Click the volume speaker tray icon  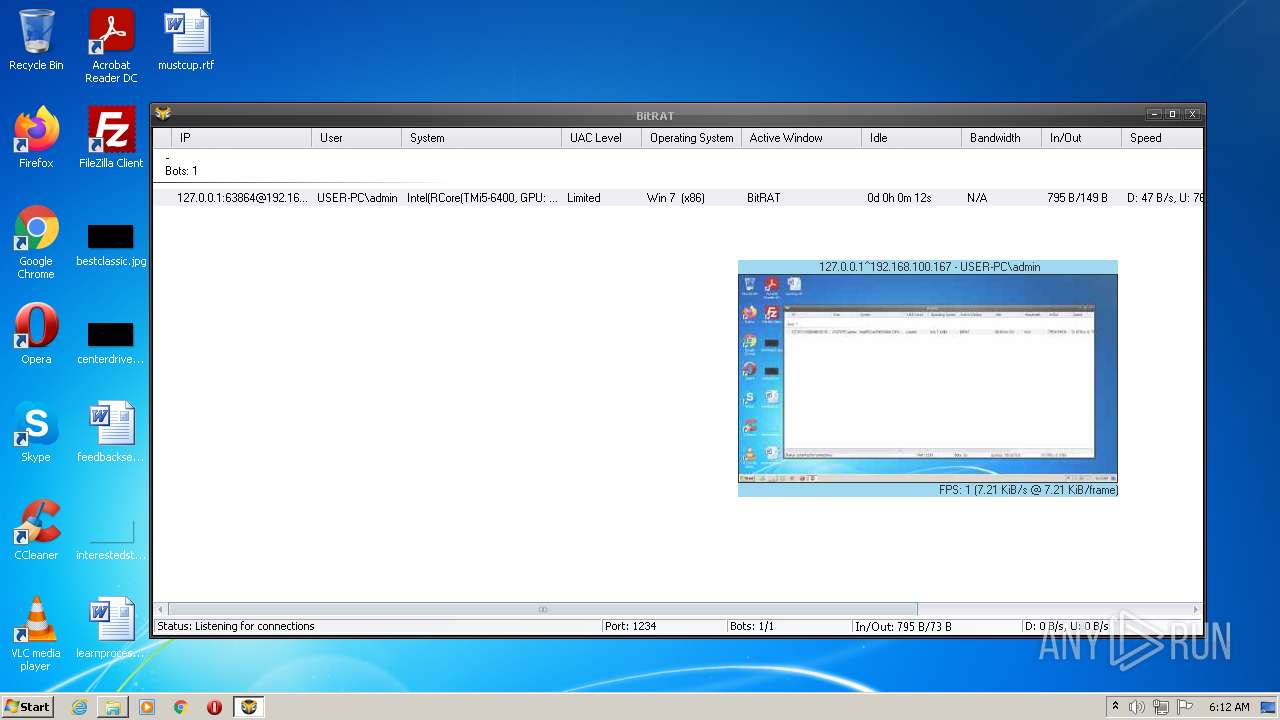(x=1137, y=707)
